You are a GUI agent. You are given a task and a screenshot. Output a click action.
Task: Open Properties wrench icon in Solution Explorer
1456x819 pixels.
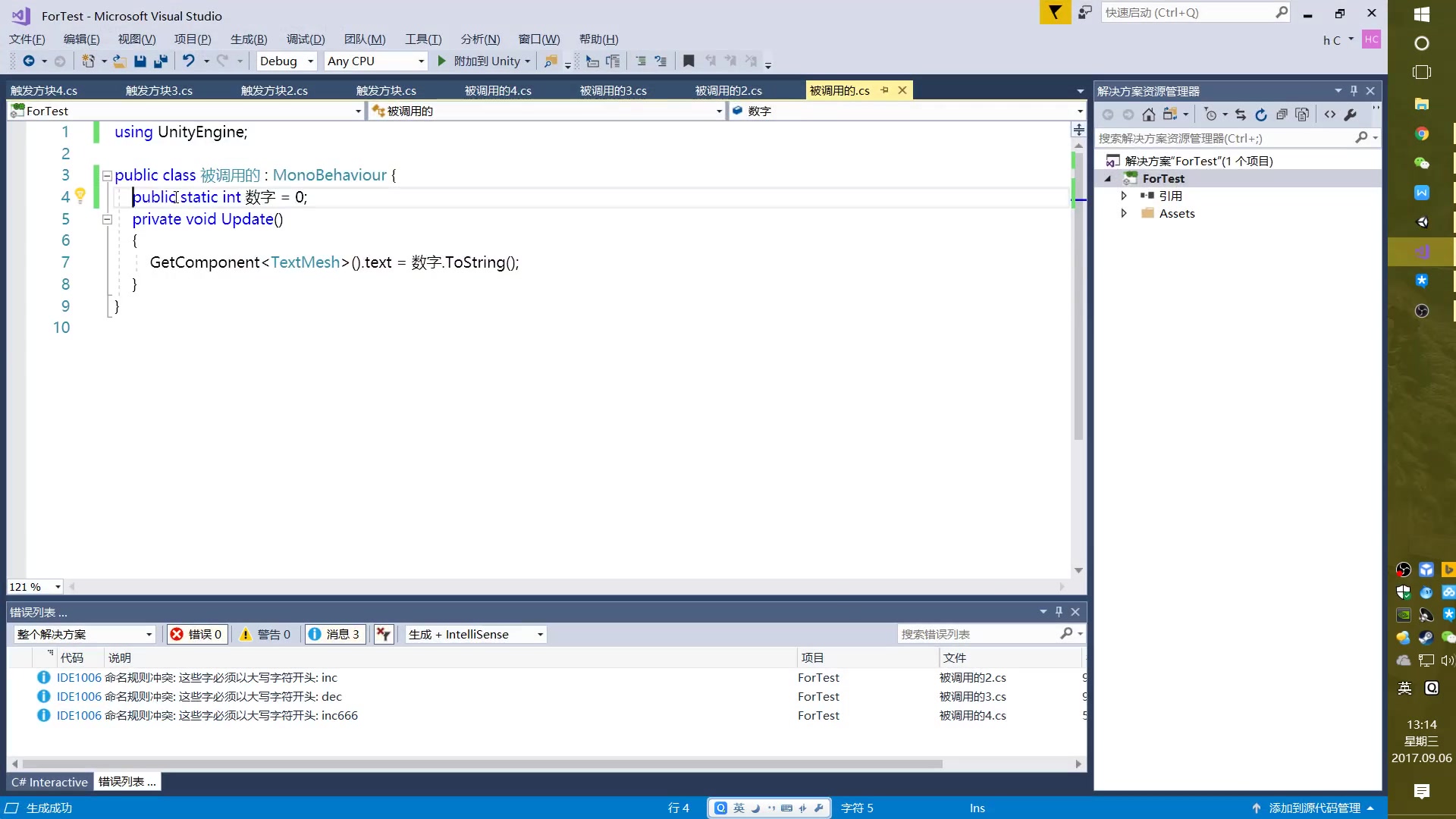pos(1351,115)
